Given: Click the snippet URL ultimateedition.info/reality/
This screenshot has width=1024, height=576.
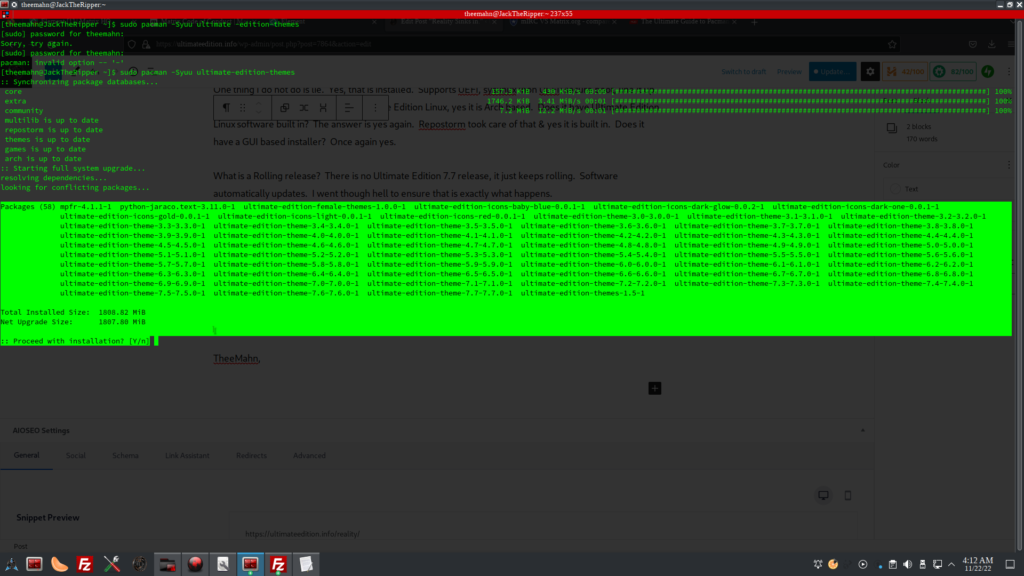Looking at the screenshot, I should click(302, 534).
